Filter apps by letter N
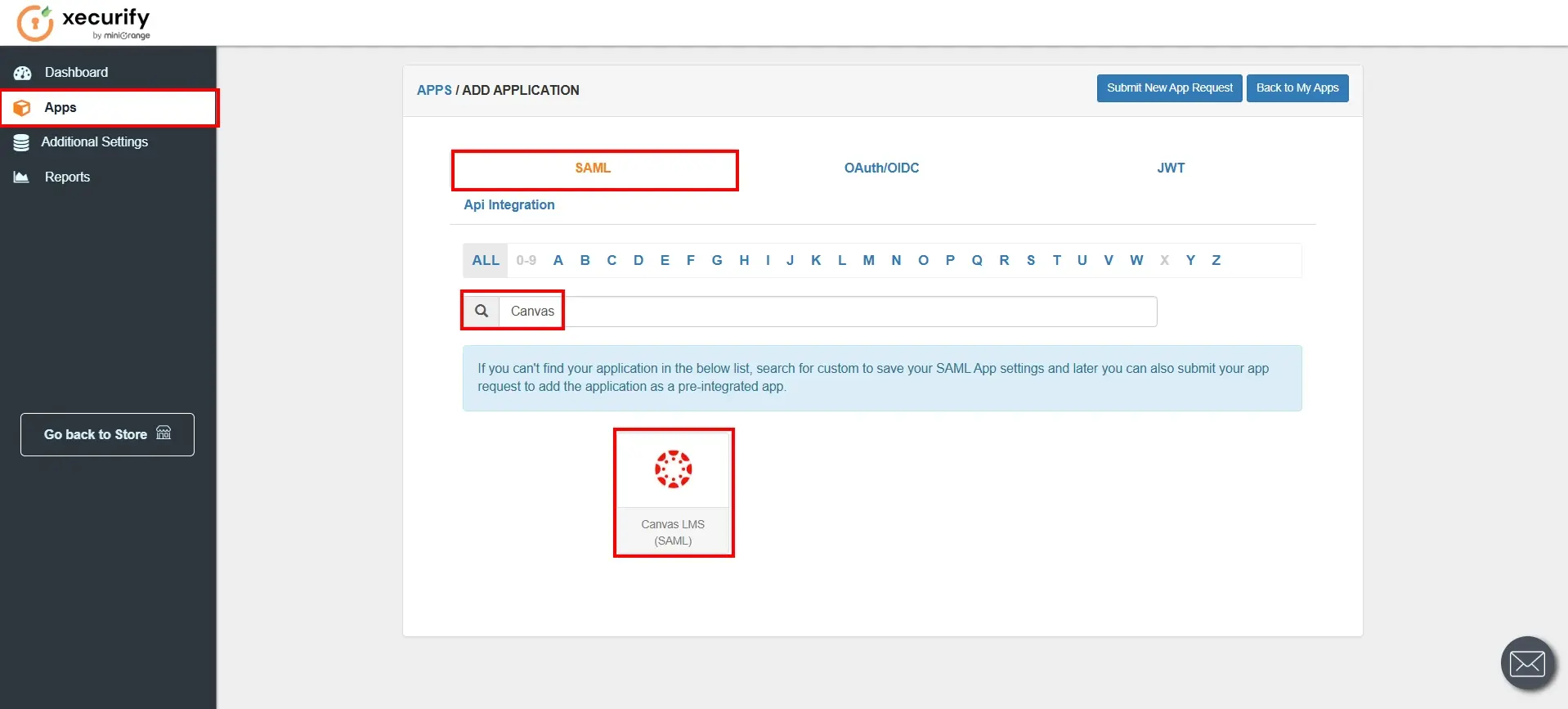The height and width of the screenshot is (709, 1568). click(896, 260)
